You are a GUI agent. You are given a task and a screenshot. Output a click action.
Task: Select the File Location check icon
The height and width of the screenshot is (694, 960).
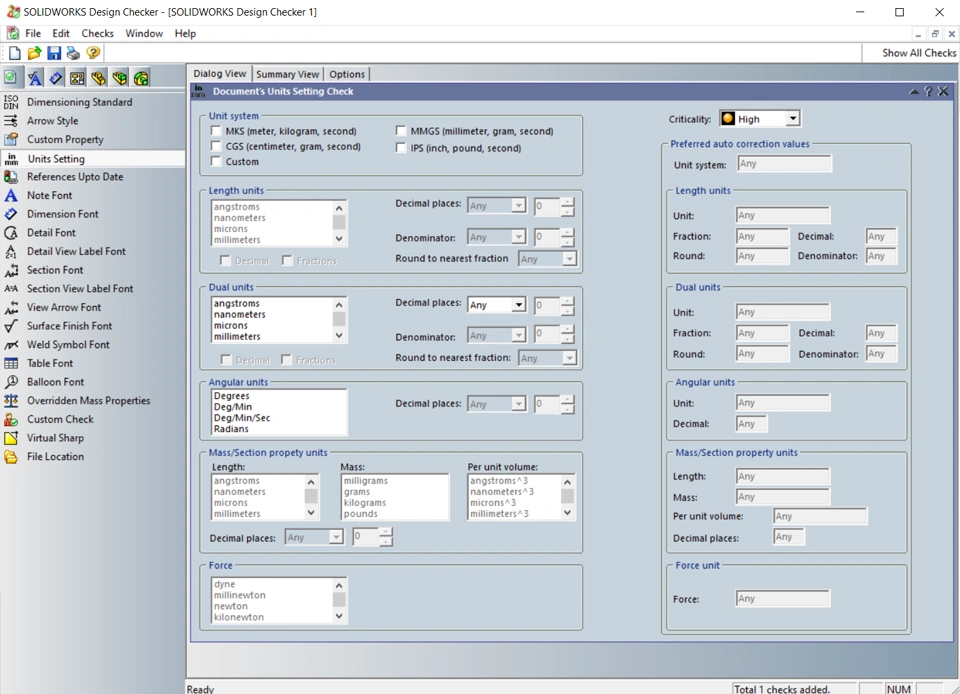11,457
